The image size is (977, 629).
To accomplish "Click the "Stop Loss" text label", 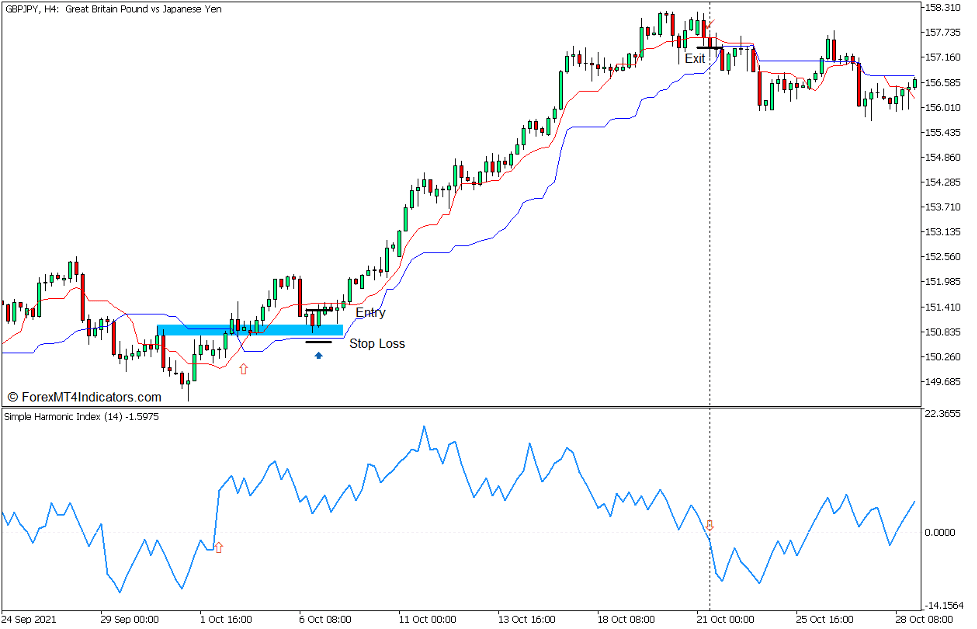I will pyautogui.click(x=377, y=344).
